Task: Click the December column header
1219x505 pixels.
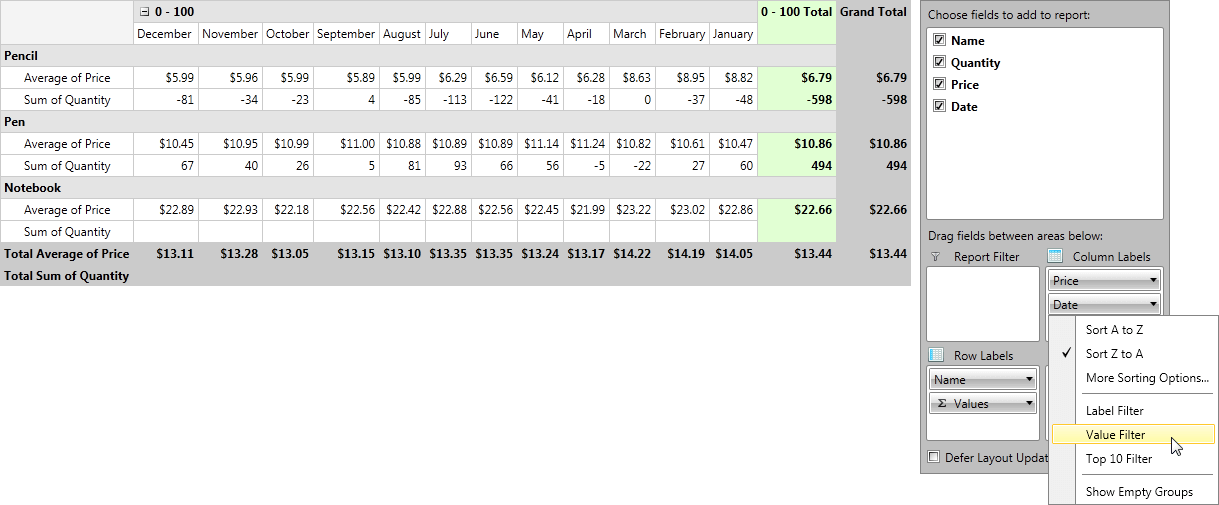Action: tap(166, 34)
